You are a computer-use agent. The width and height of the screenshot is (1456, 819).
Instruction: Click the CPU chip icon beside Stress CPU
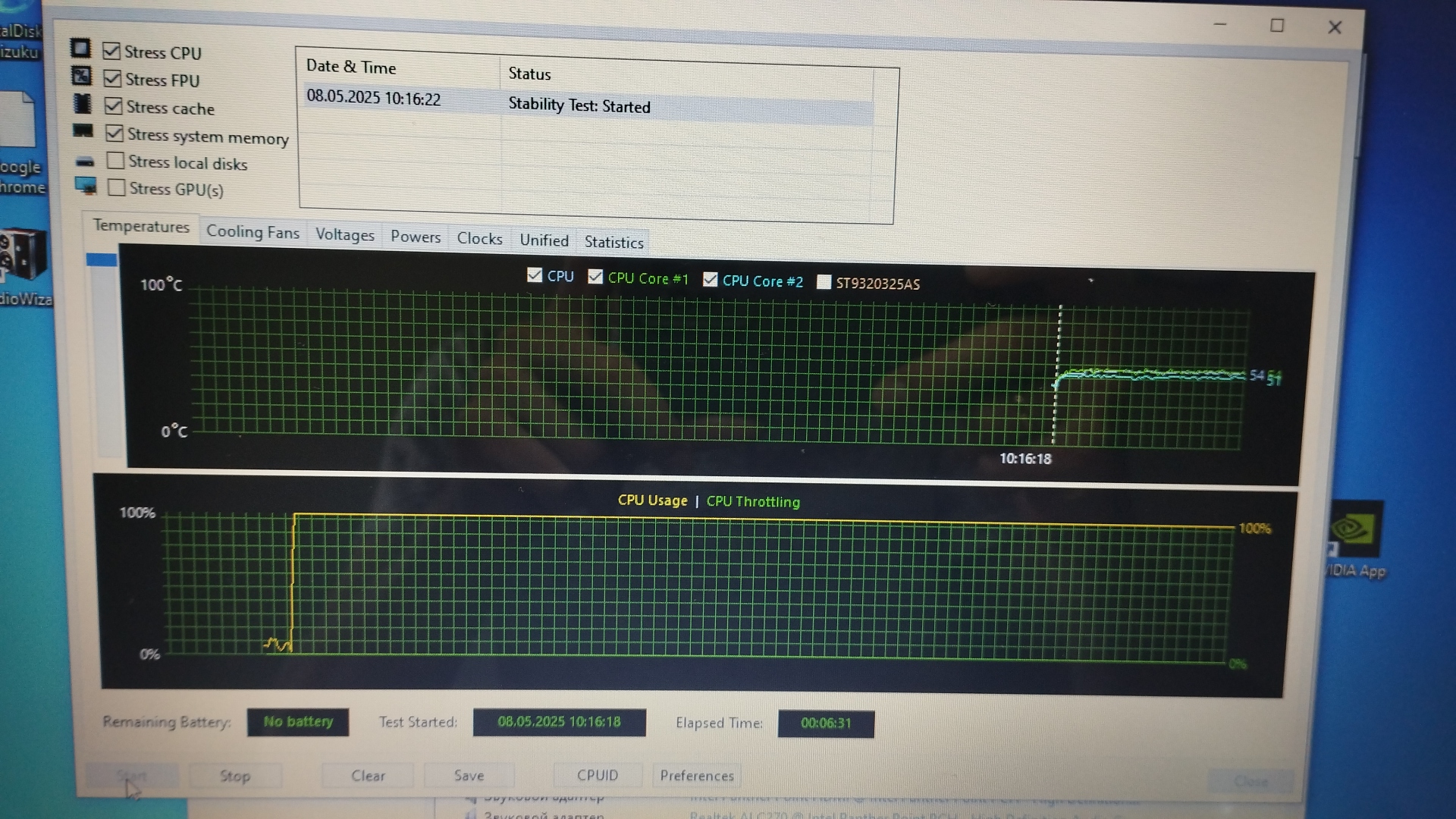pos(80,49)
